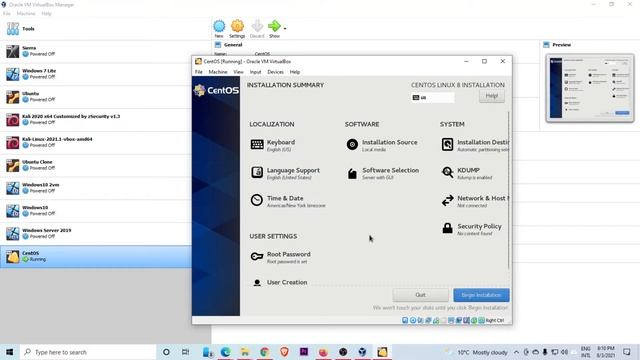Open Input menu in CentOS VM window
640x360 pixels.
(x=256, y=72)
